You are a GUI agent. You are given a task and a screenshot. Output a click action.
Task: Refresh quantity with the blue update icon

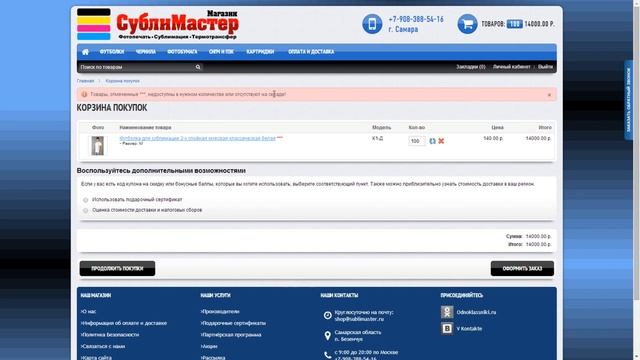pyautogui.click(x=432, y=141)
